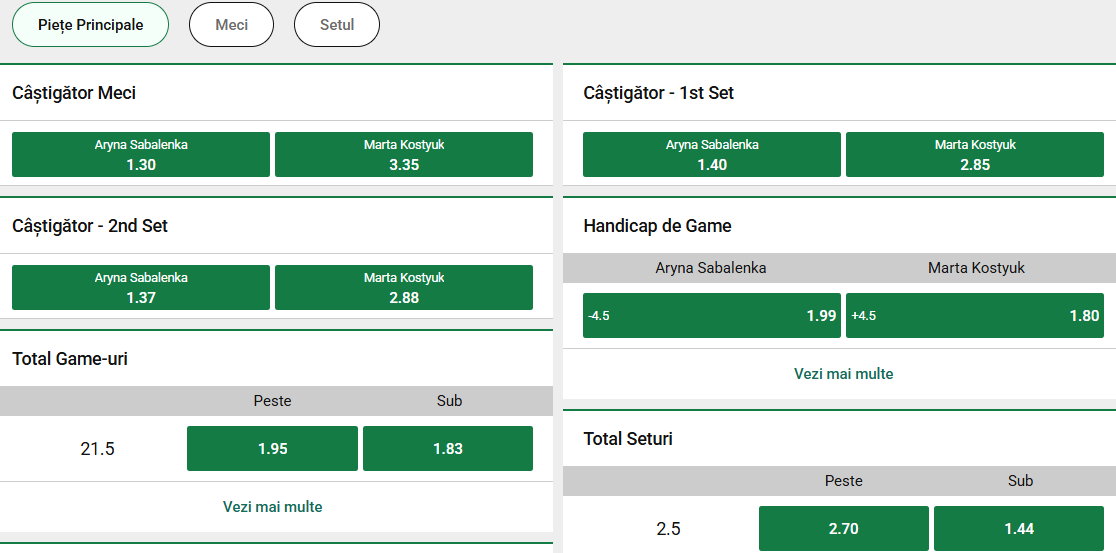1116x553 pixels.
Task: Select Sabalenka -4.5 game handicap at 1.99
Action: point(712,316)
